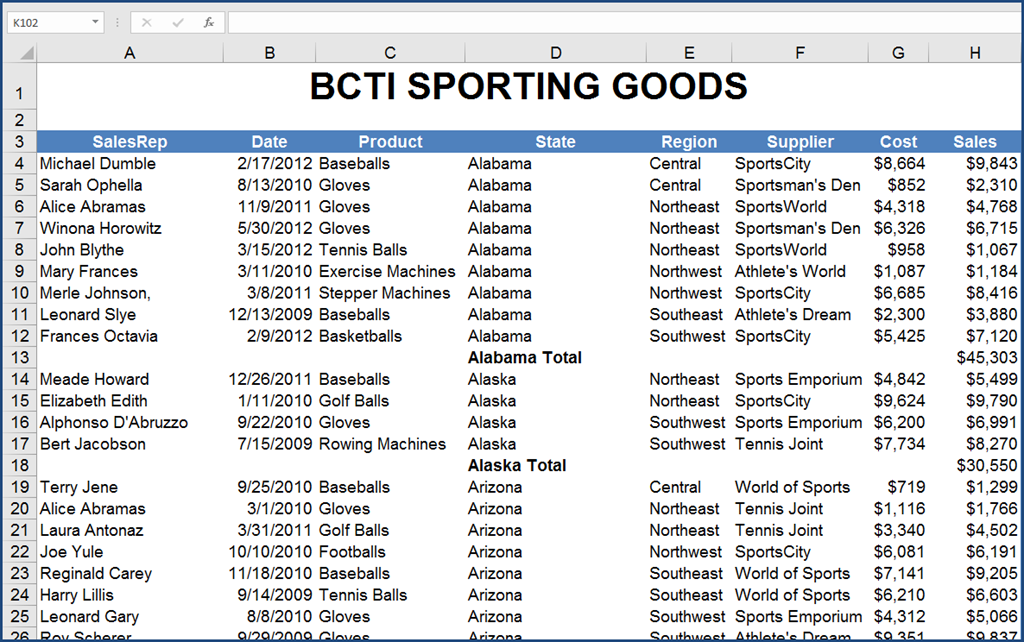Image resolution: width=1024 pixels, height=642 pixels.
Task: Select row 13 header
Action: 19,358
